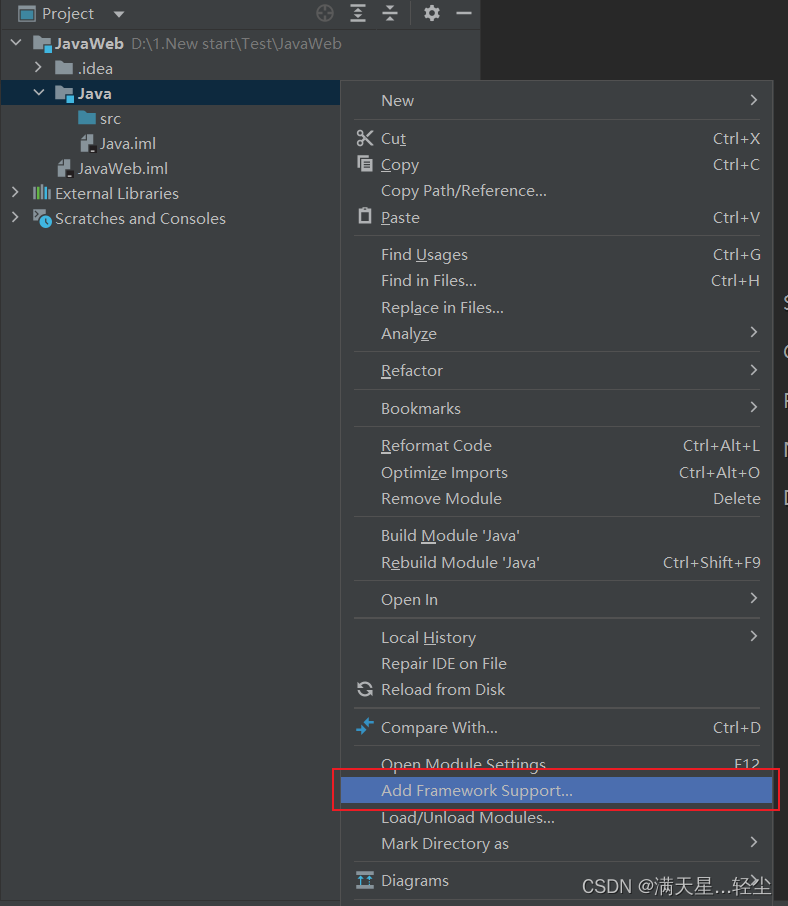The width and height of the screenshot is (788, 906).
Task: Choose Repair IDE on File
Action: pos(556,663)
